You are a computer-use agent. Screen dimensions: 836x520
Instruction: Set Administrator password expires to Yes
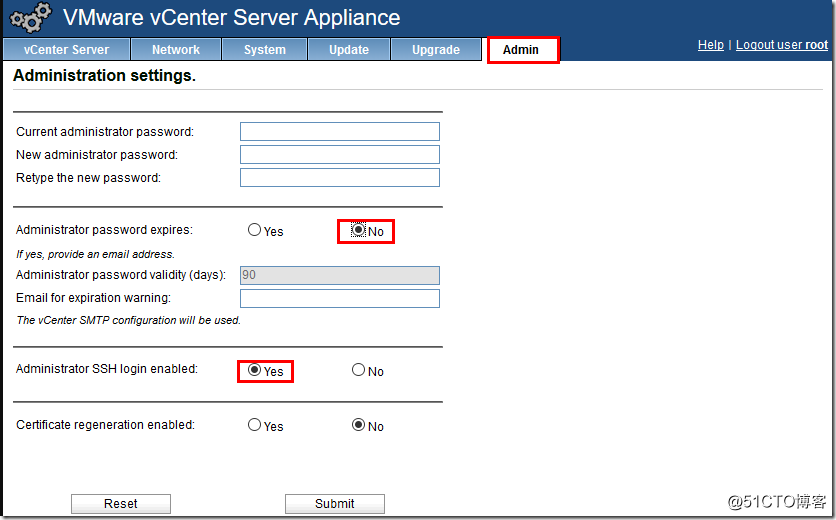point(254,230)
